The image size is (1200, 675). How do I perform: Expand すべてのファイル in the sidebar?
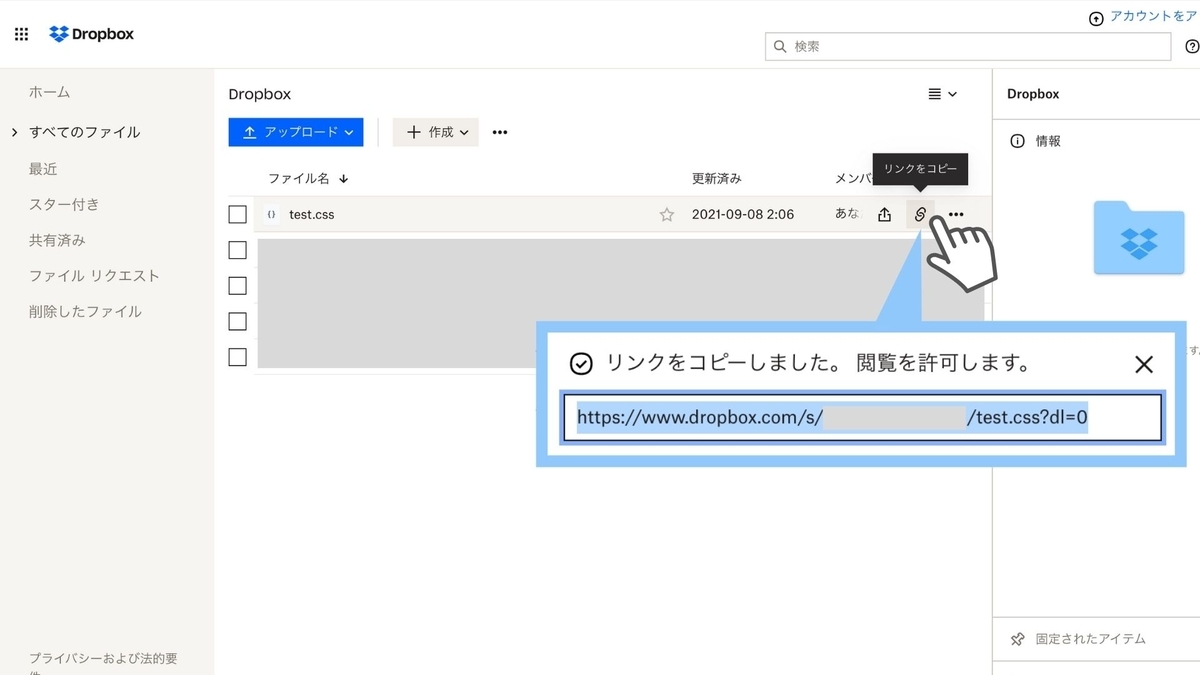14,131
